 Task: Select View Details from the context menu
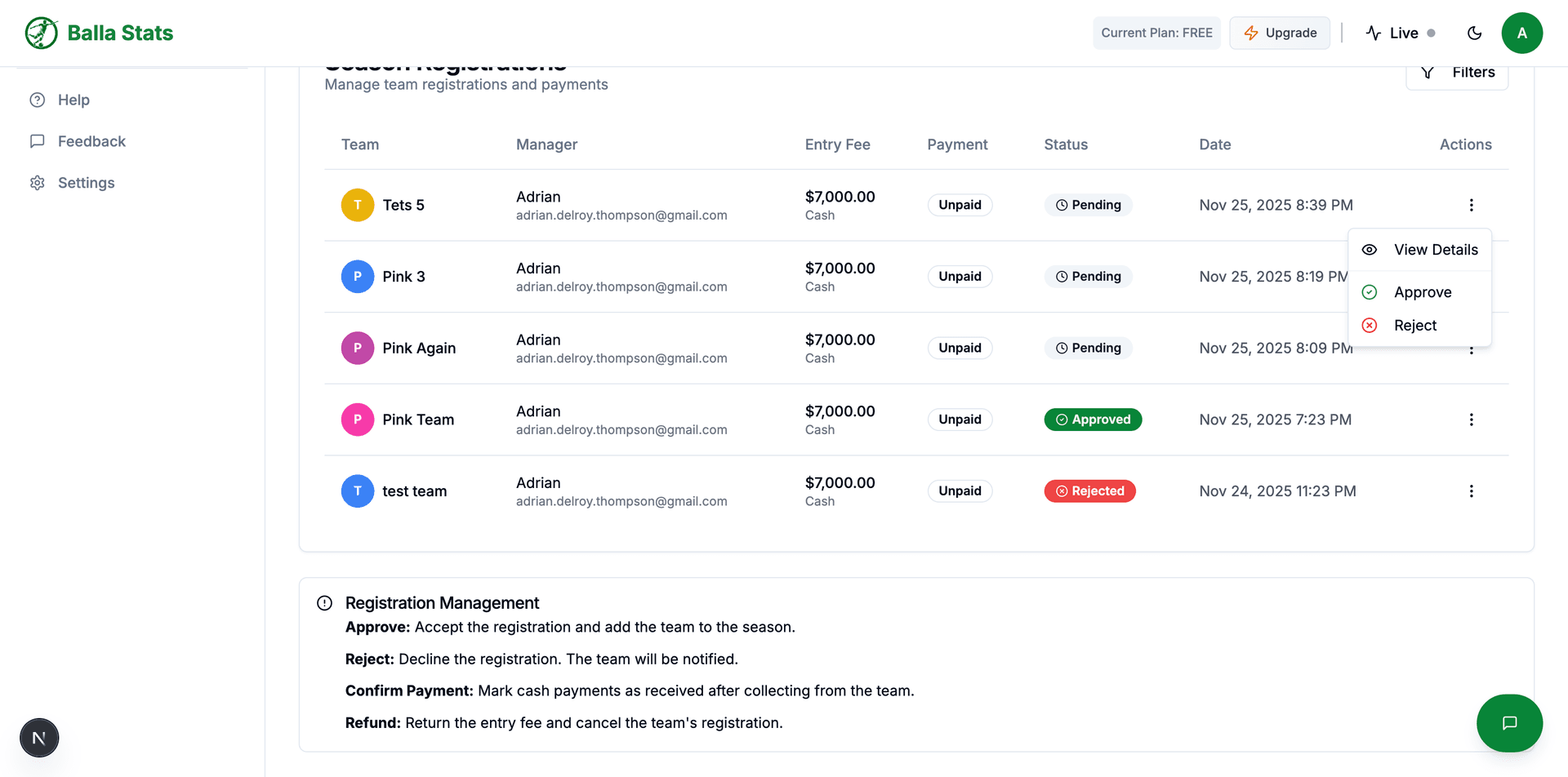tap(1436, 250)
